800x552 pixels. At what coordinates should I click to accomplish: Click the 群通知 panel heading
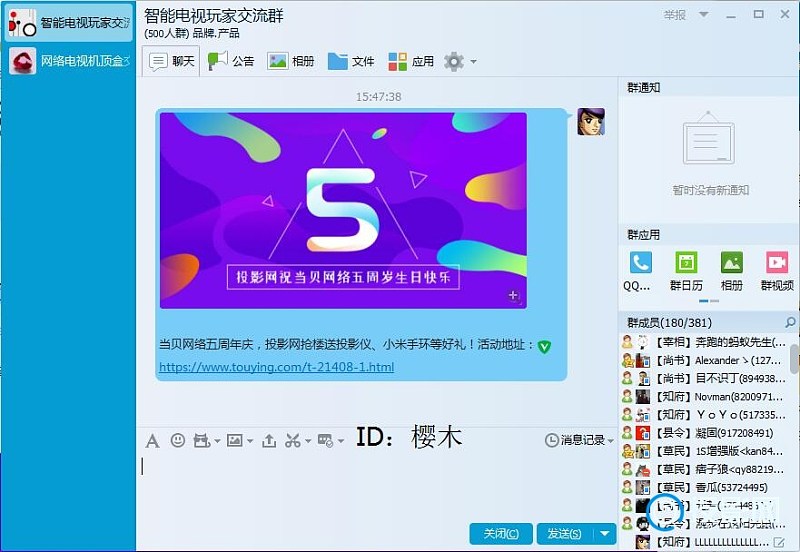point(643,88)
